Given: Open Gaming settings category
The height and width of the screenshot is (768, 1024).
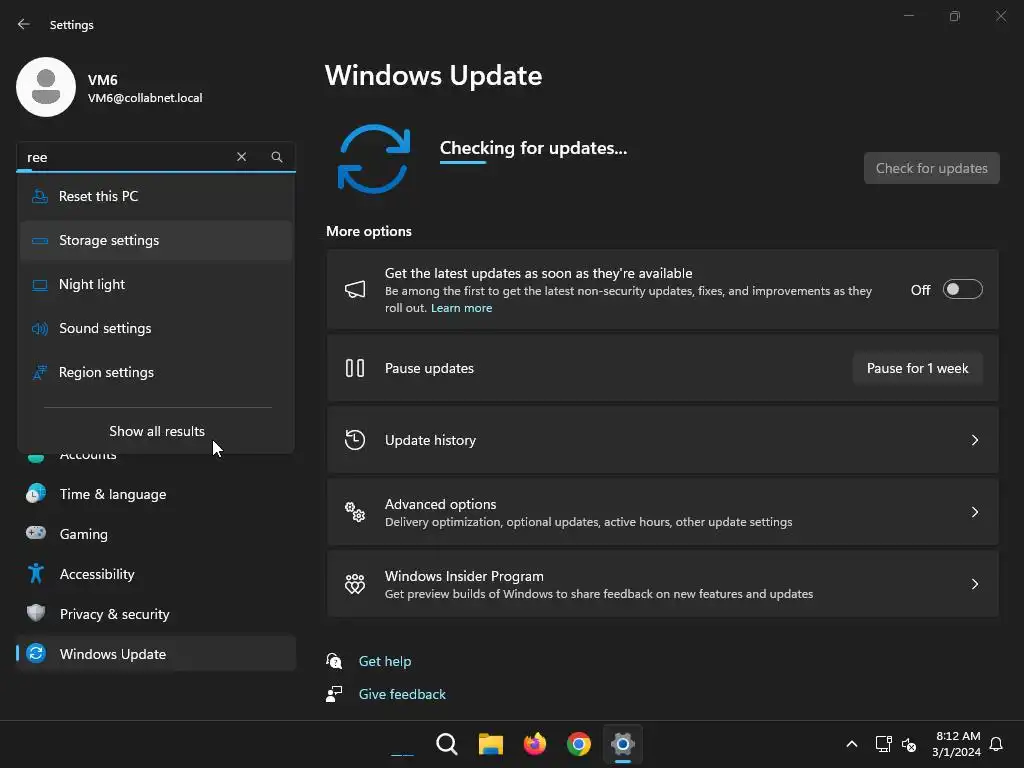Looking at the screenshot, I should (x=156, y=534).
